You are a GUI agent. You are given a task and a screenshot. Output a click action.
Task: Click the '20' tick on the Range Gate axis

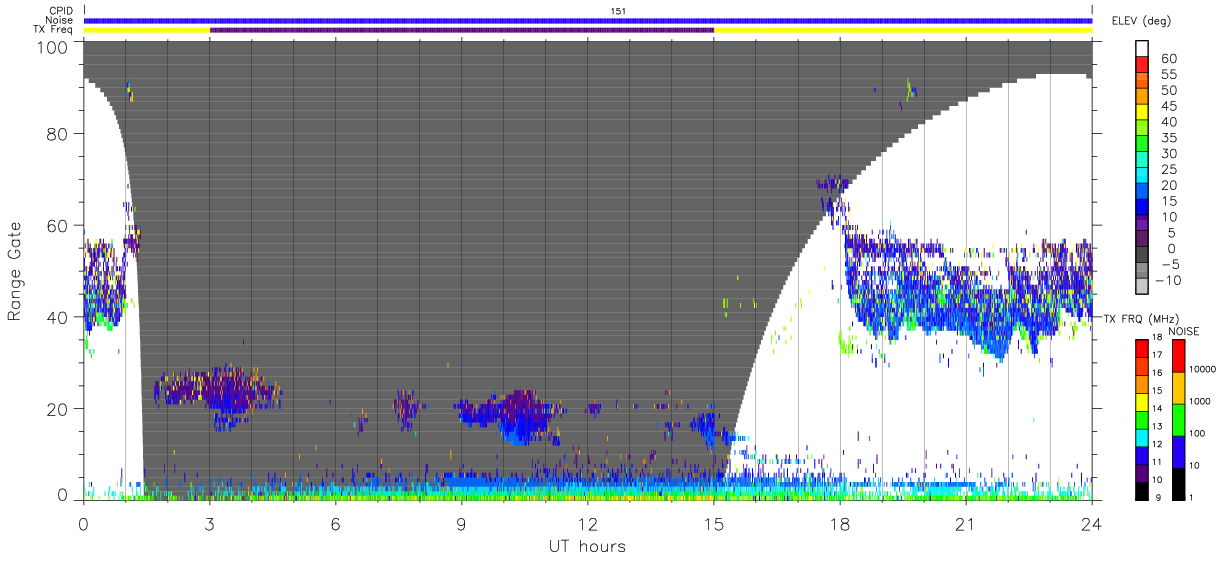click(57, 409)
